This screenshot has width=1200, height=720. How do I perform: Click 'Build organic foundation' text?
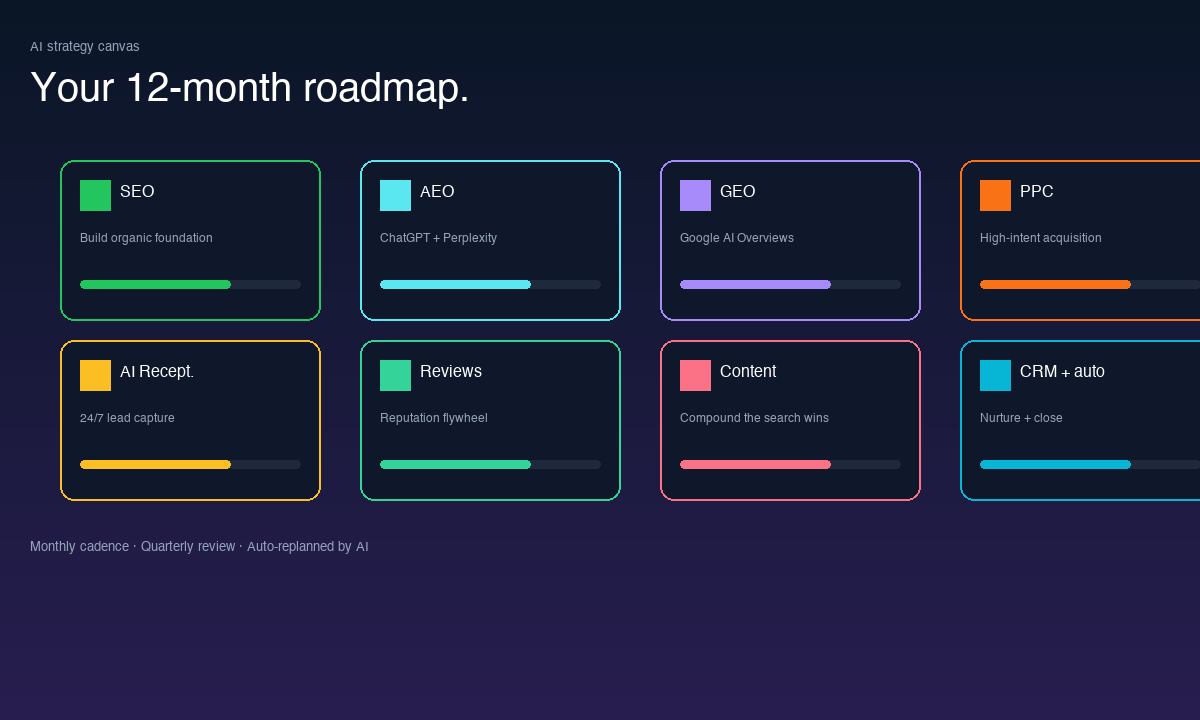146,238
